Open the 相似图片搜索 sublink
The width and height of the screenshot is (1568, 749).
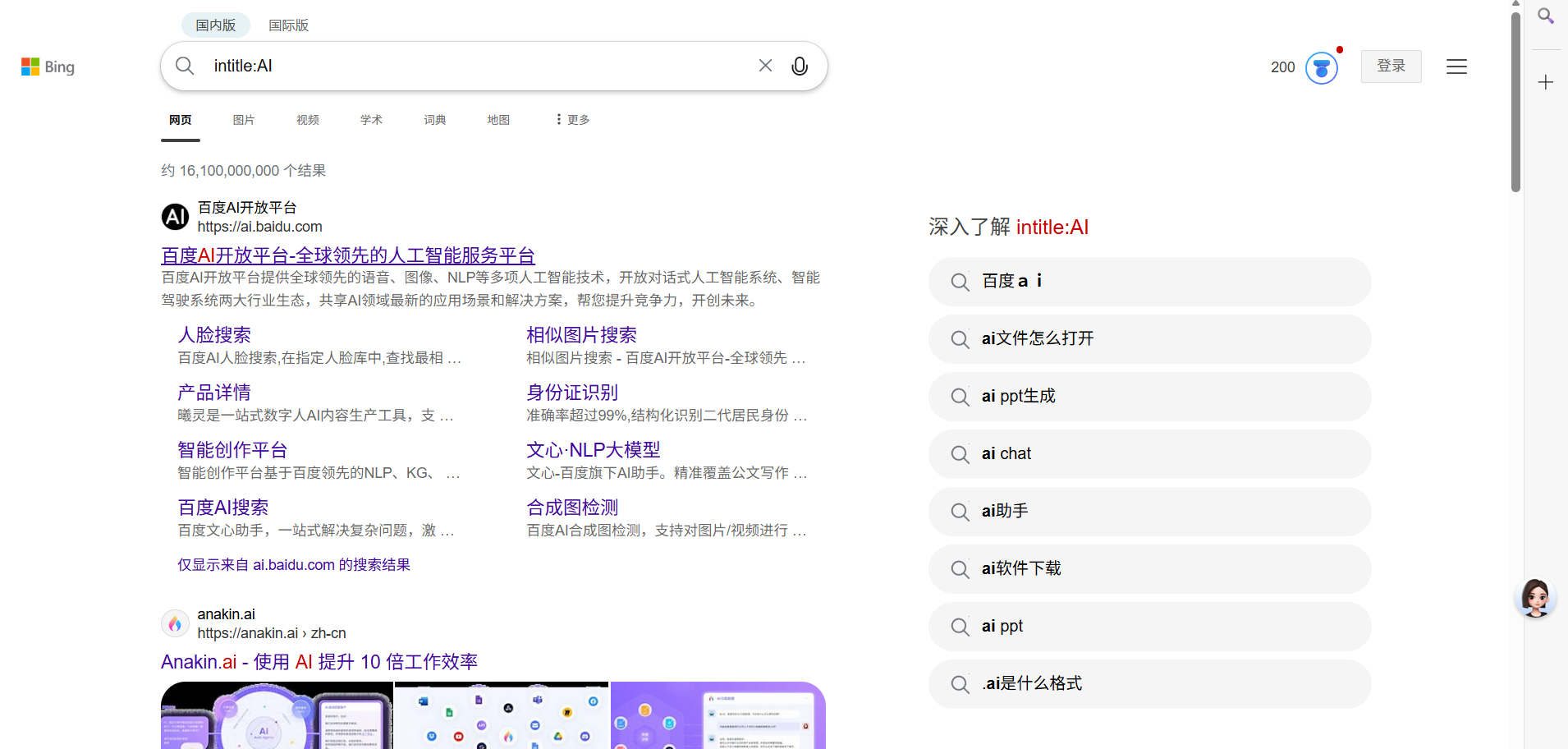tap(581, 335)
